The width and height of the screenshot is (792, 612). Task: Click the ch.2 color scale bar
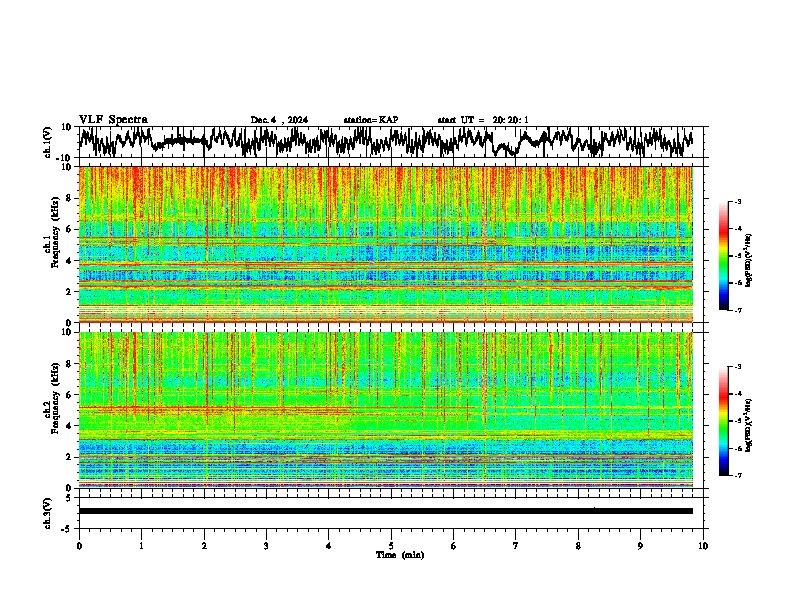click(x=723, y=421)
